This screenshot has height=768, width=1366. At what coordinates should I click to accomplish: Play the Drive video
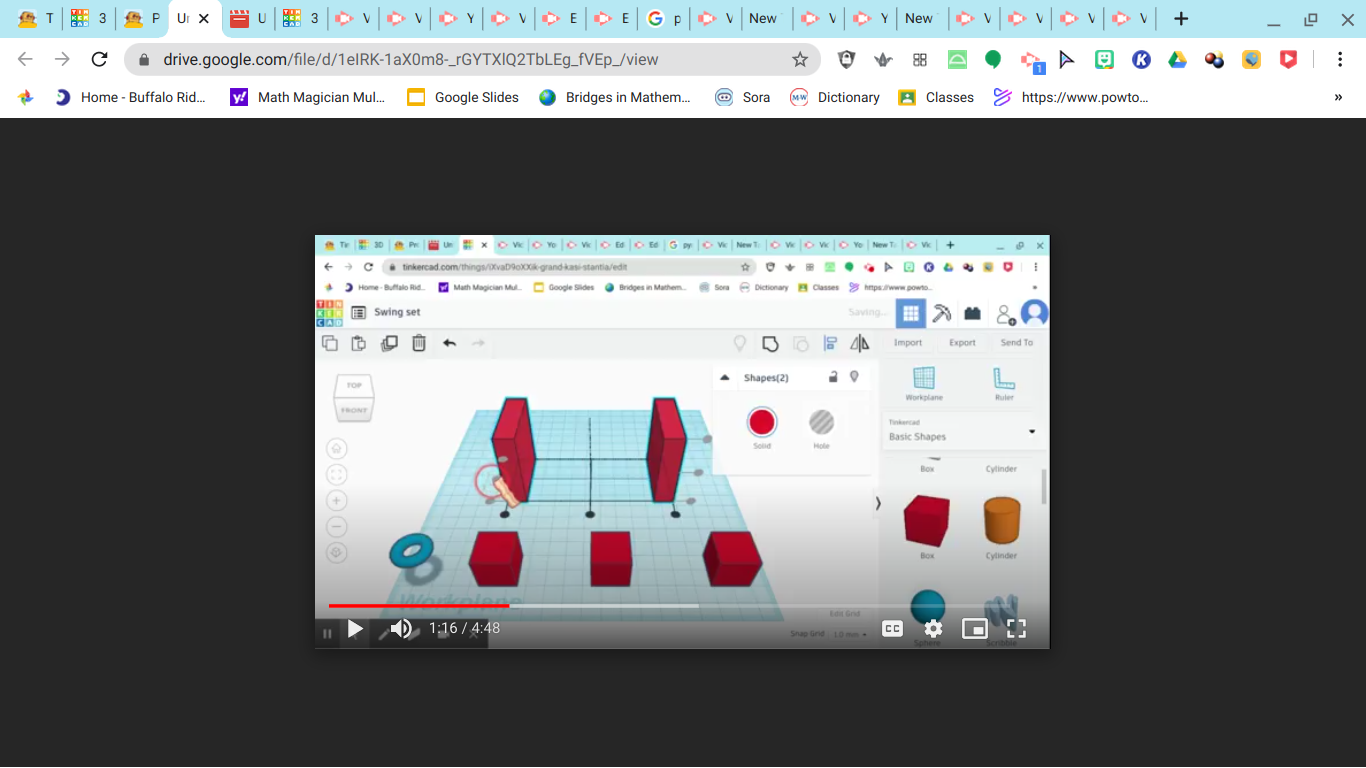pos(355,629)
